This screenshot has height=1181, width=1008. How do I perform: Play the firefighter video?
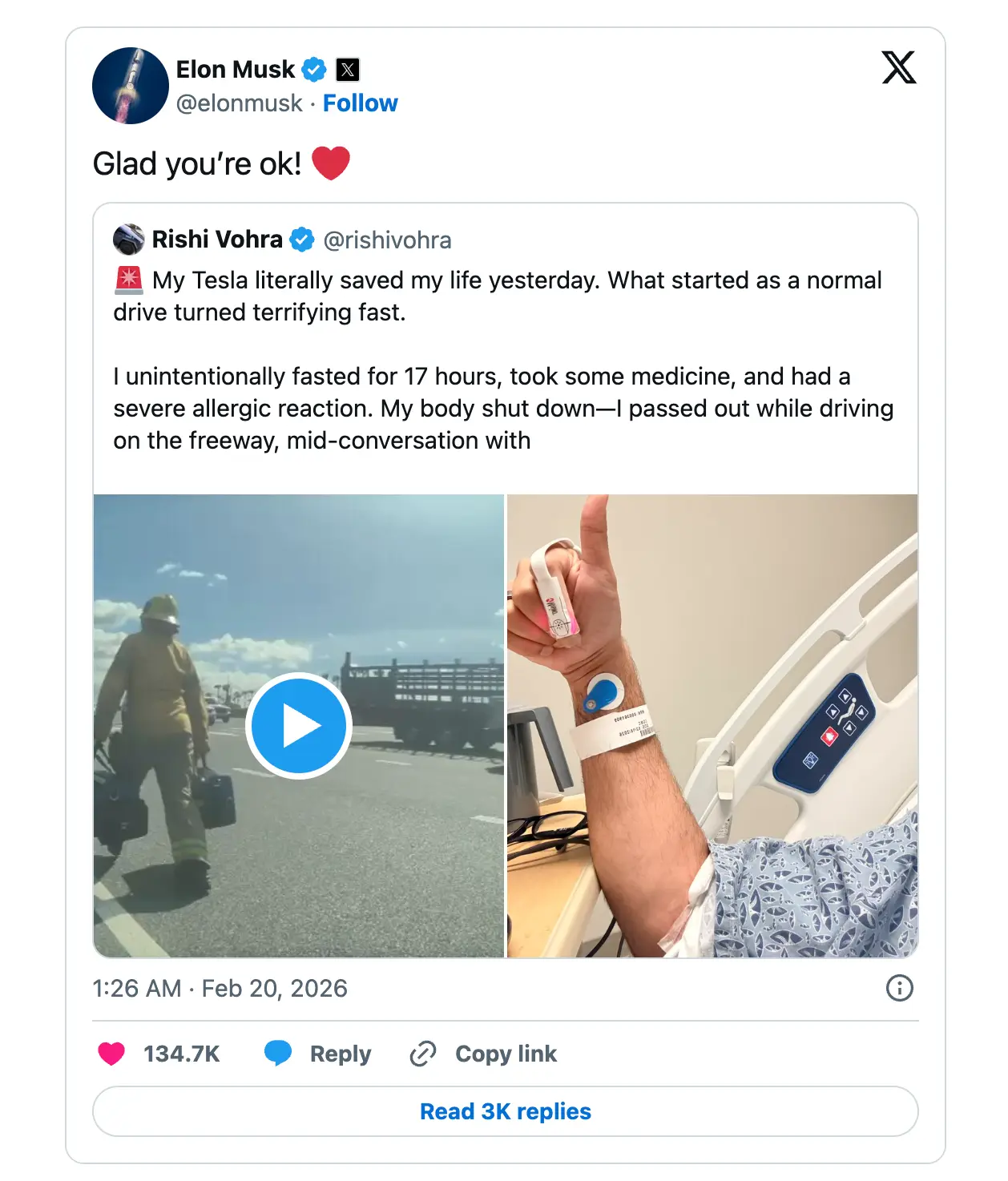(299, 726)
